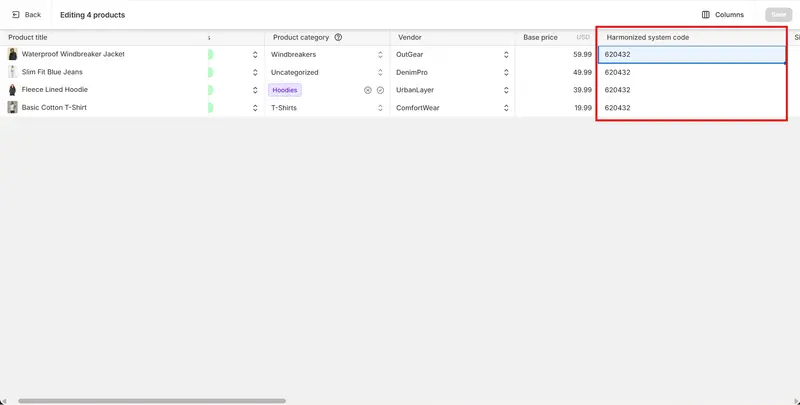Click the Vendor column header
800x405 pixels.
coord(410,37)
